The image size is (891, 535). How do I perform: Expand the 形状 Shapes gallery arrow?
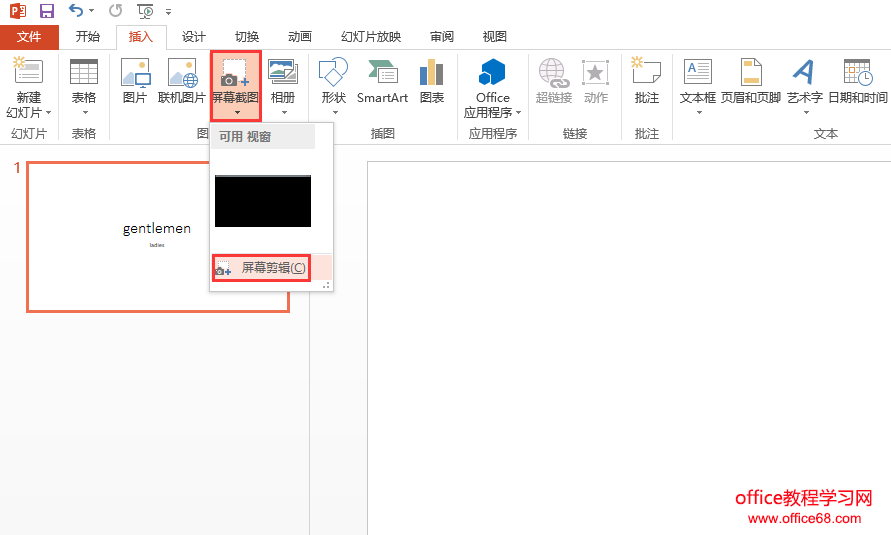(335, 112)
